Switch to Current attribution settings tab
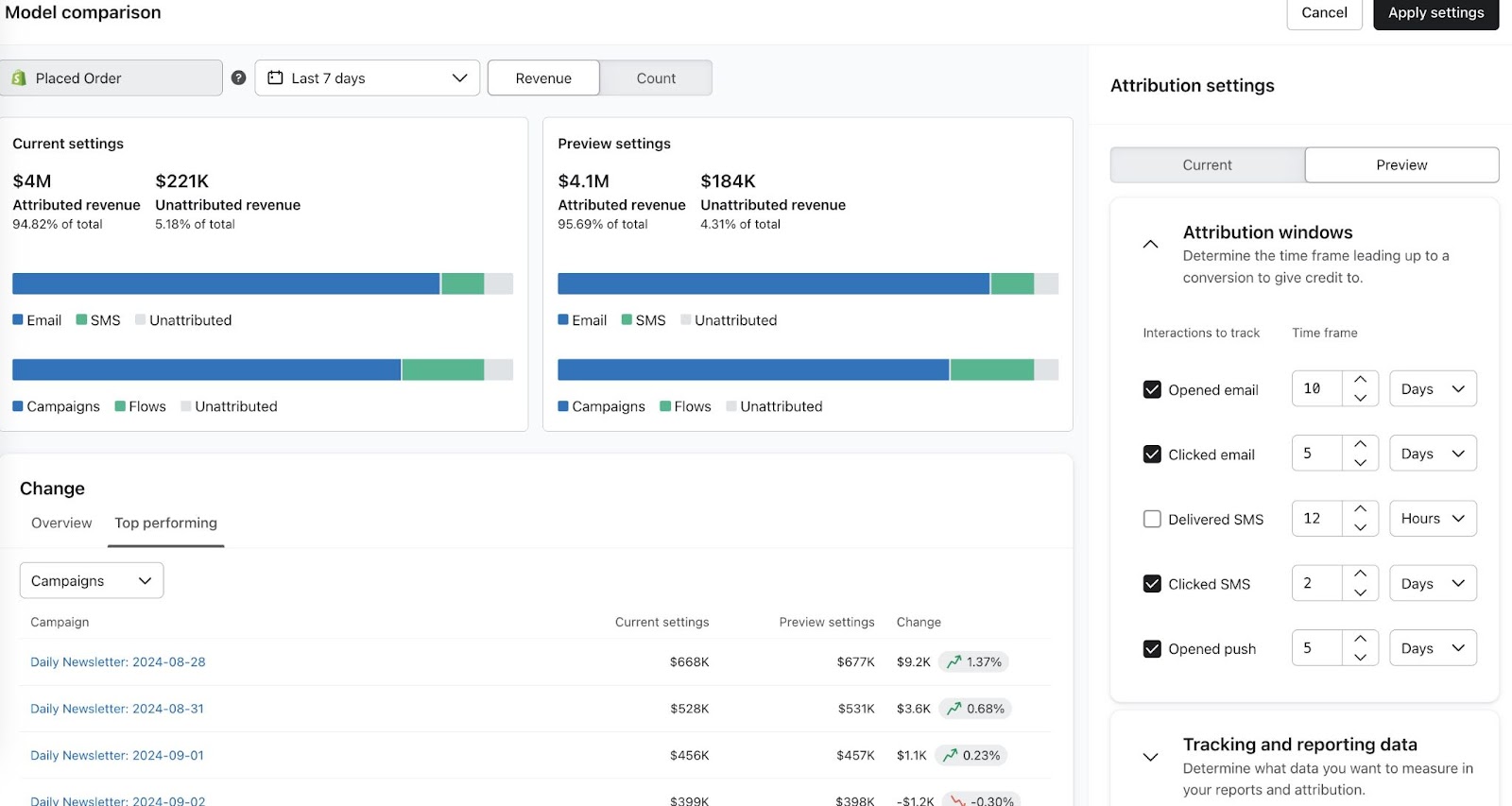 coord(1207,164)
